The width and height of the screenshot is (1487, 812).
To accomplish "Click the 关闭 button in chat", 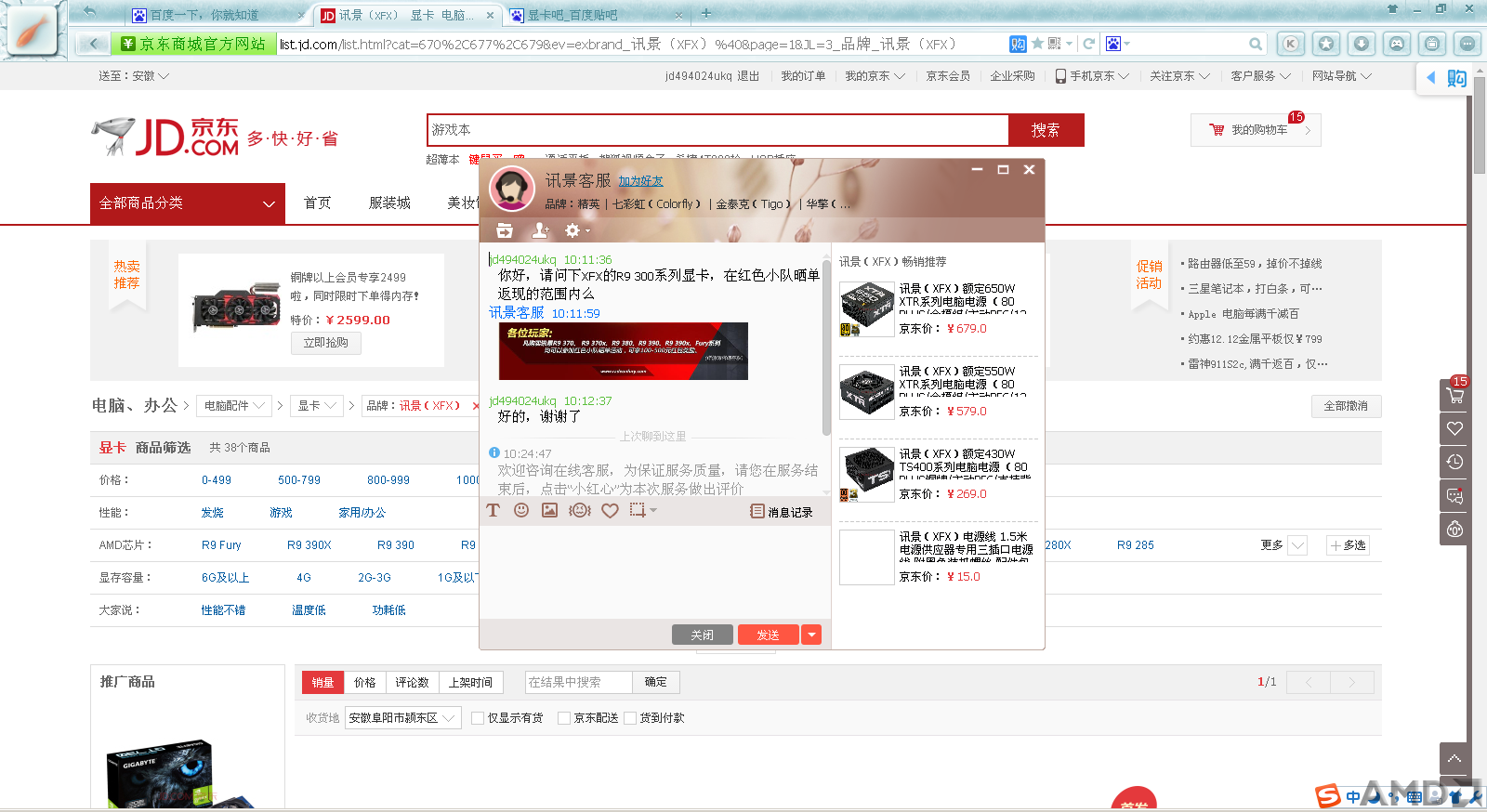I will click(x=703, y=635).
